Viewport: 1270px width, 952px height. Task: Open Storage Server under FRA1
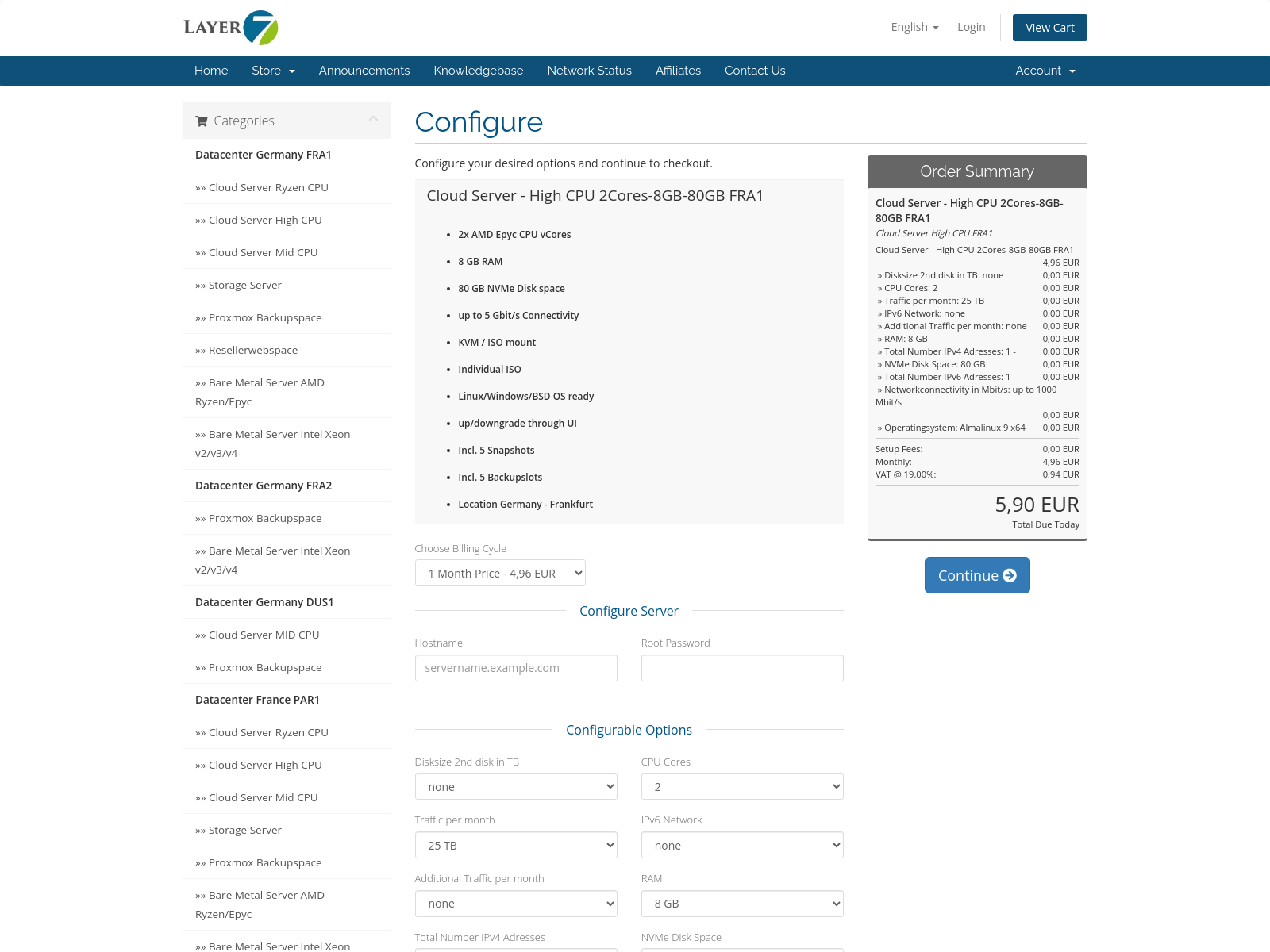point(287,285)
